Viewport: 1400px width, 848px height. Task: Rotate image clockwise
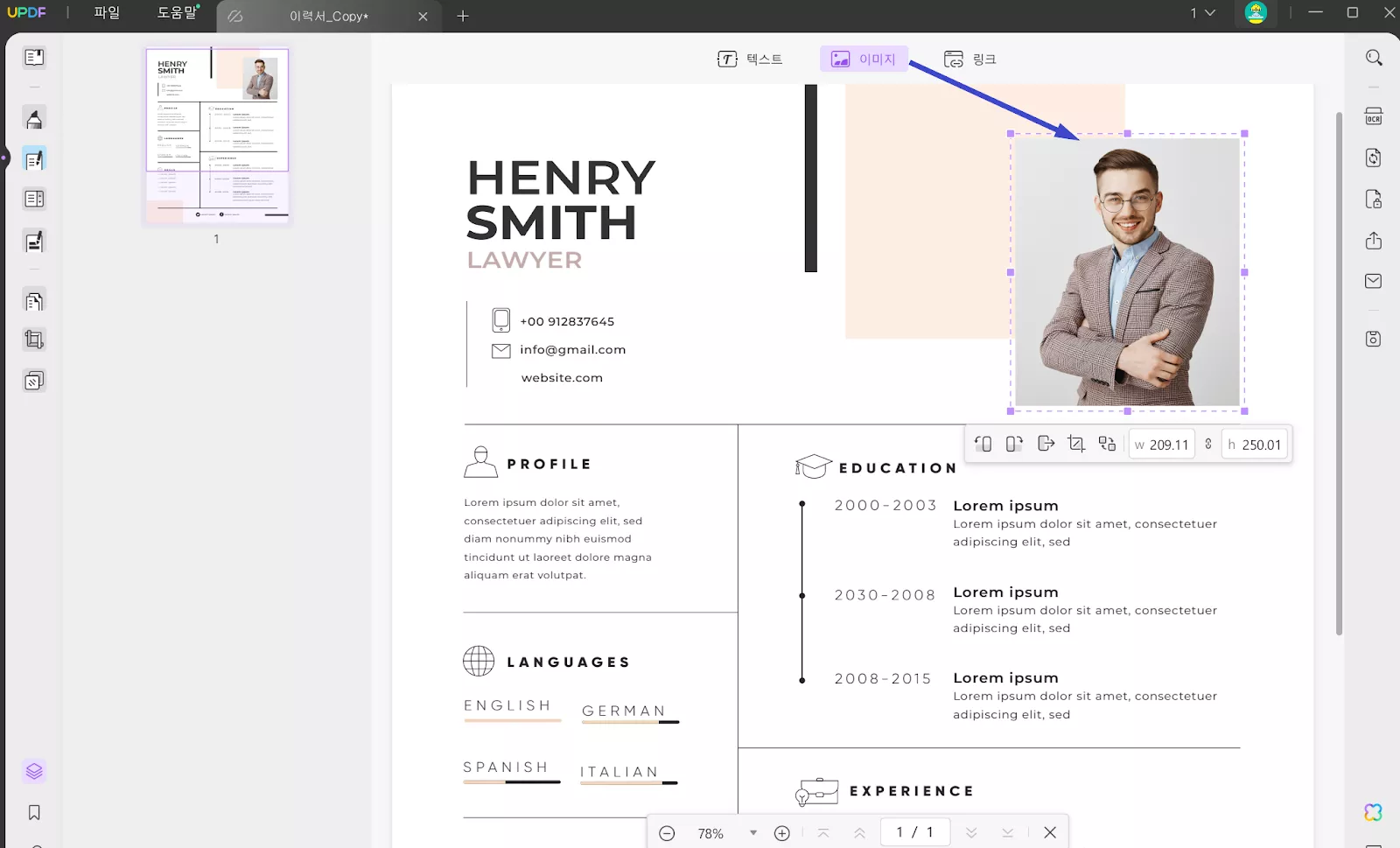pyautogui.click(x=1014, y=444)
